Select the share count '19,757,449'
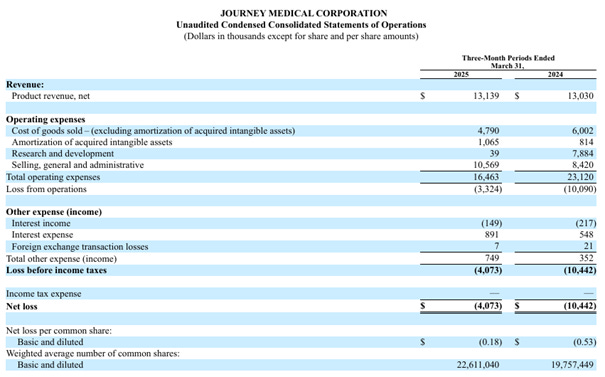 [572, 365]
